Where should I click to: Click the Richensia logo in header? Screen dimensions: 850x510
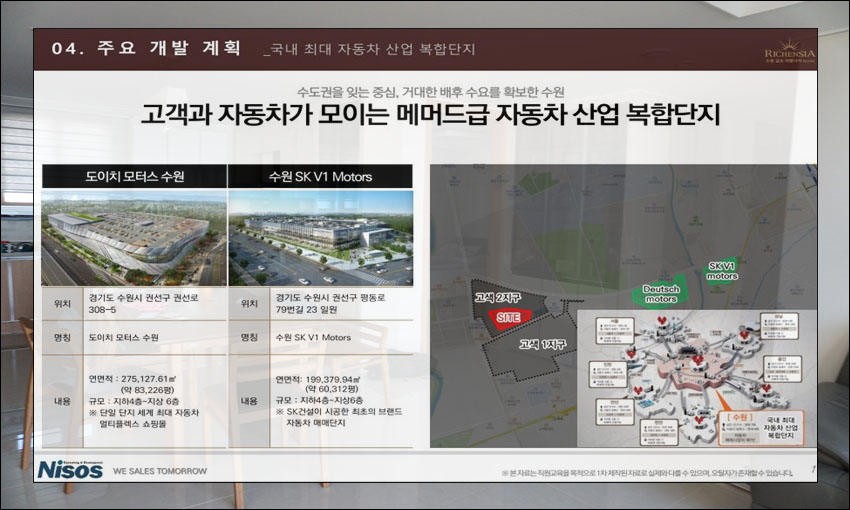789,51
